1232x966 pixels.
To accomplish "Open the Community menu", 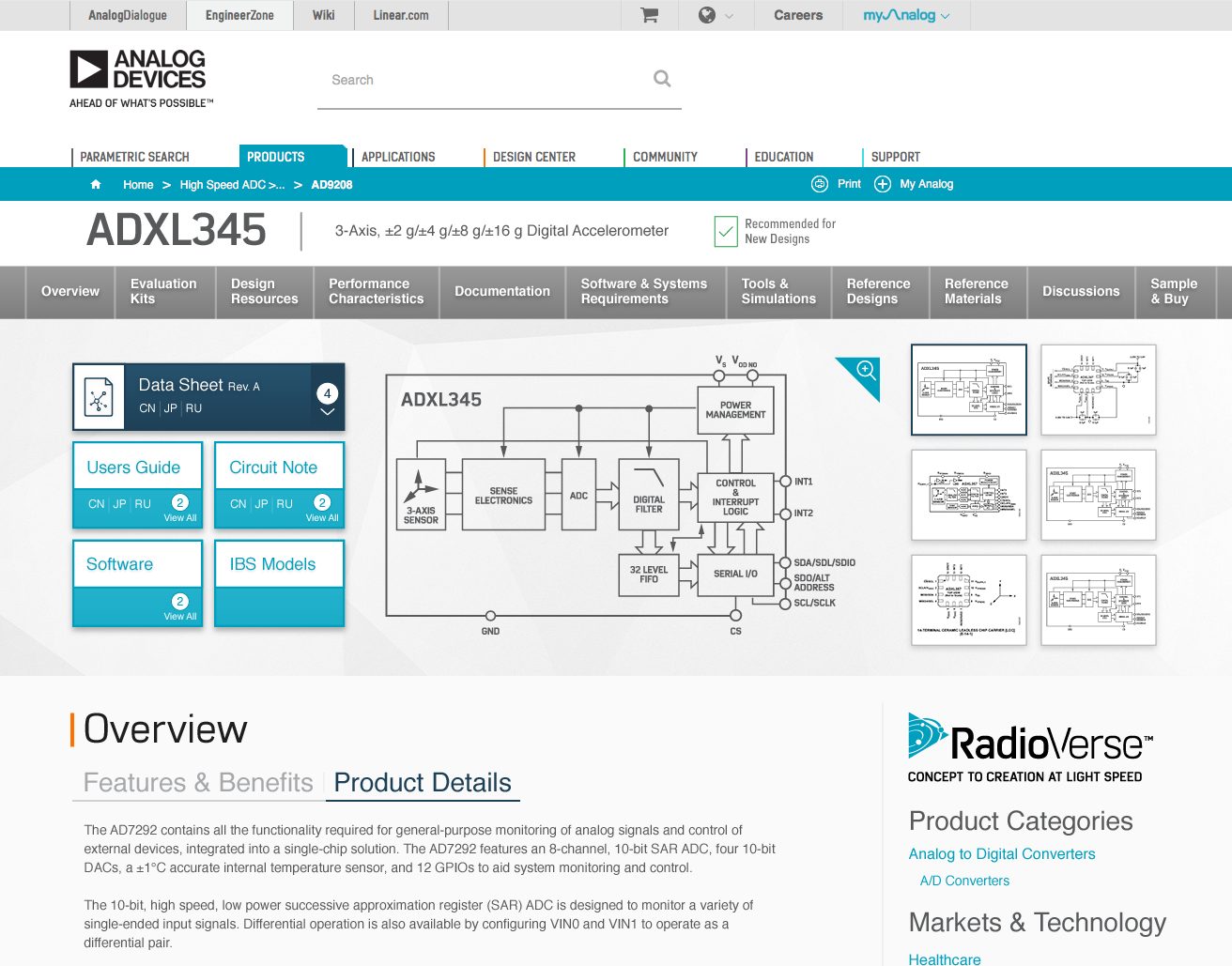I will pyautogui.click(x=665, y=157).
